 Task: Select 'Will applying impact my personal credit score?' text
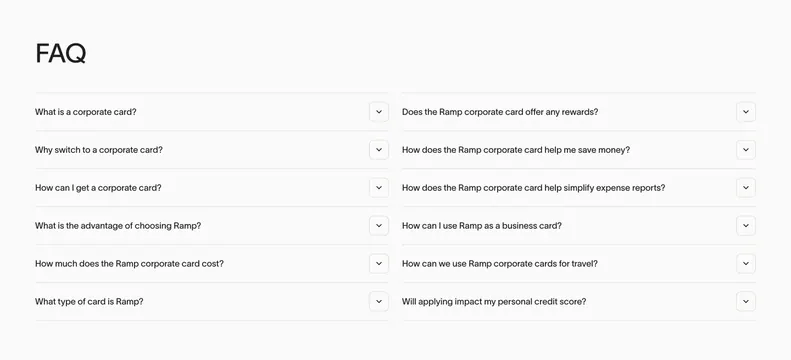(x=494, y=302)
